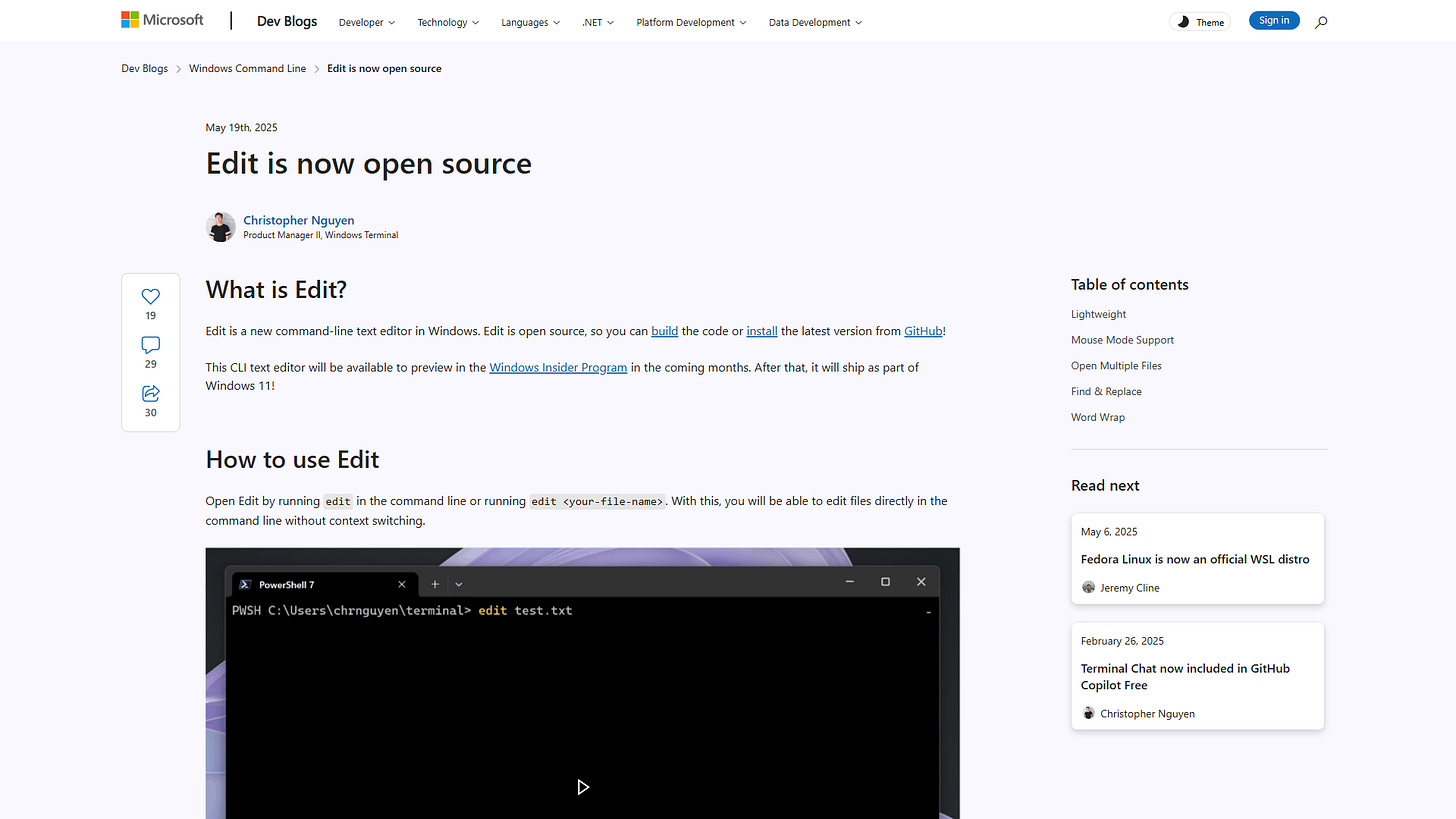The width and height of the screenshot is (1456, 819).
Task: Click 'May 6, 2025' date in card
Action: (x=1109, y=532)
